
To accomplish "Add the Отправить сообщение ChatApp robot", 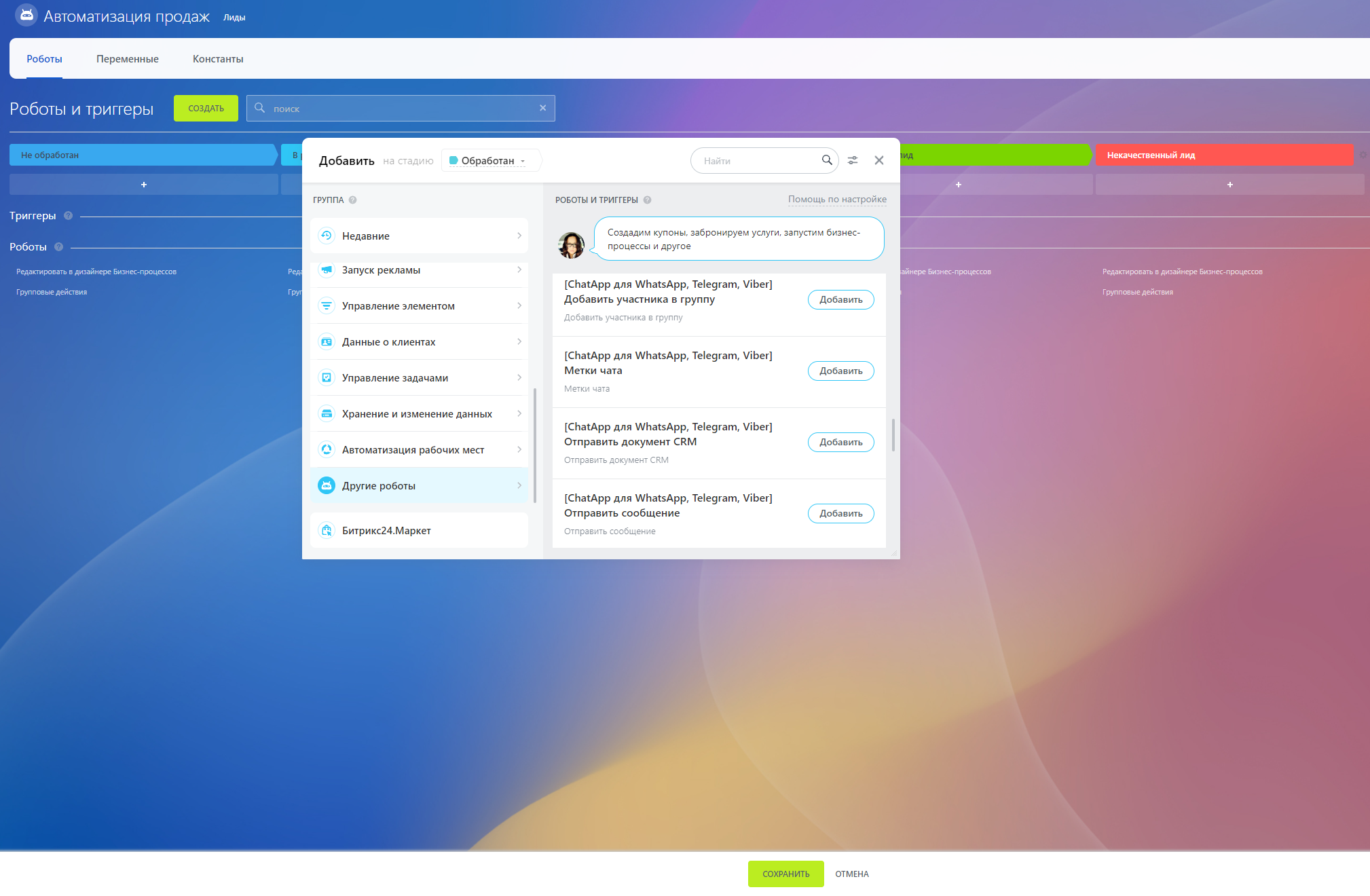I will 840,514.
